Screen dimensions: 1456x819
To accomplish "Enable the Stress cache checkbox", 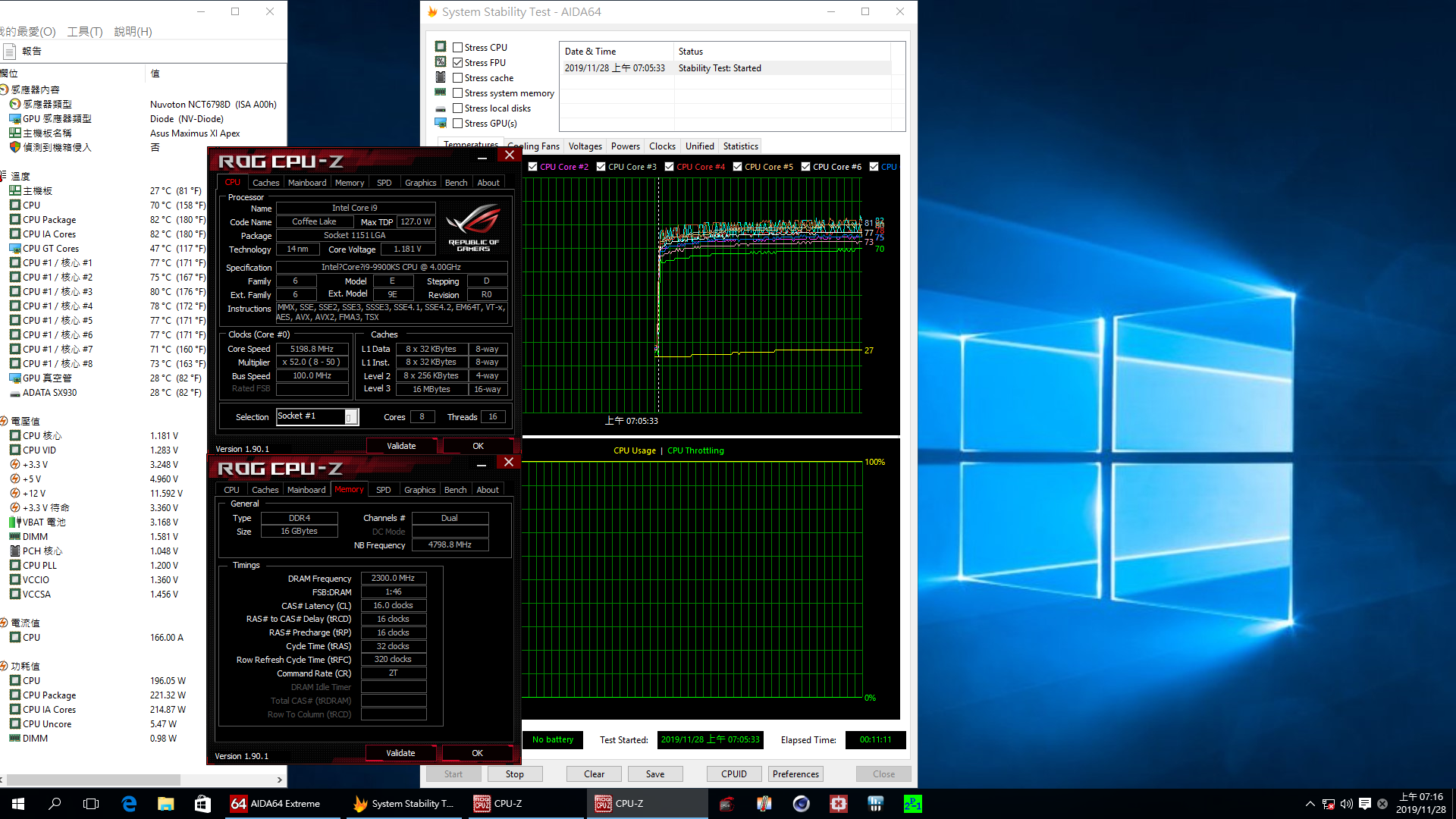I will coord(458,77).
